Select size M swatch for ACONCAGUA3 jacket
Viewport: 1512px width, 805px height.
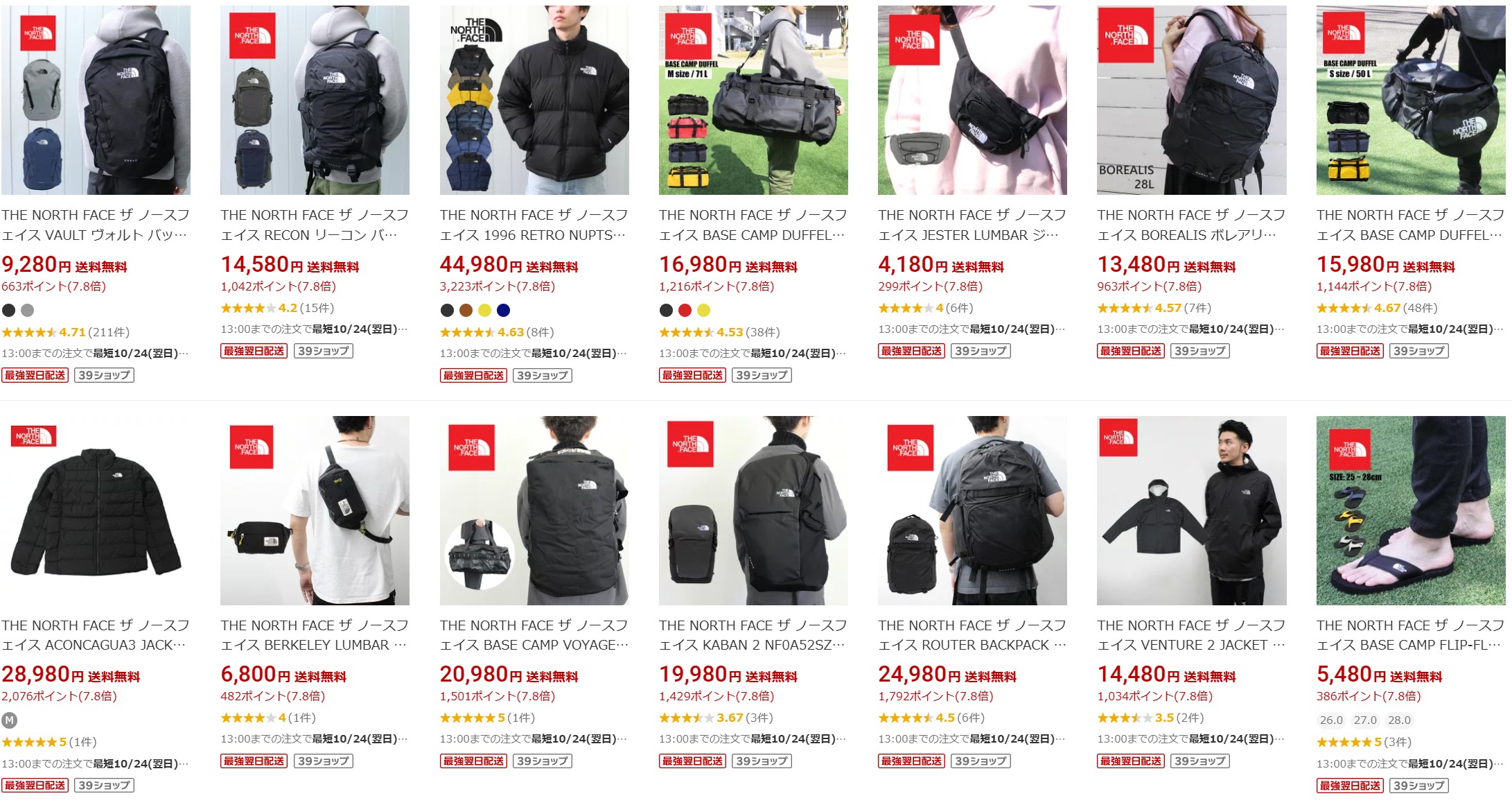point(9,720)
